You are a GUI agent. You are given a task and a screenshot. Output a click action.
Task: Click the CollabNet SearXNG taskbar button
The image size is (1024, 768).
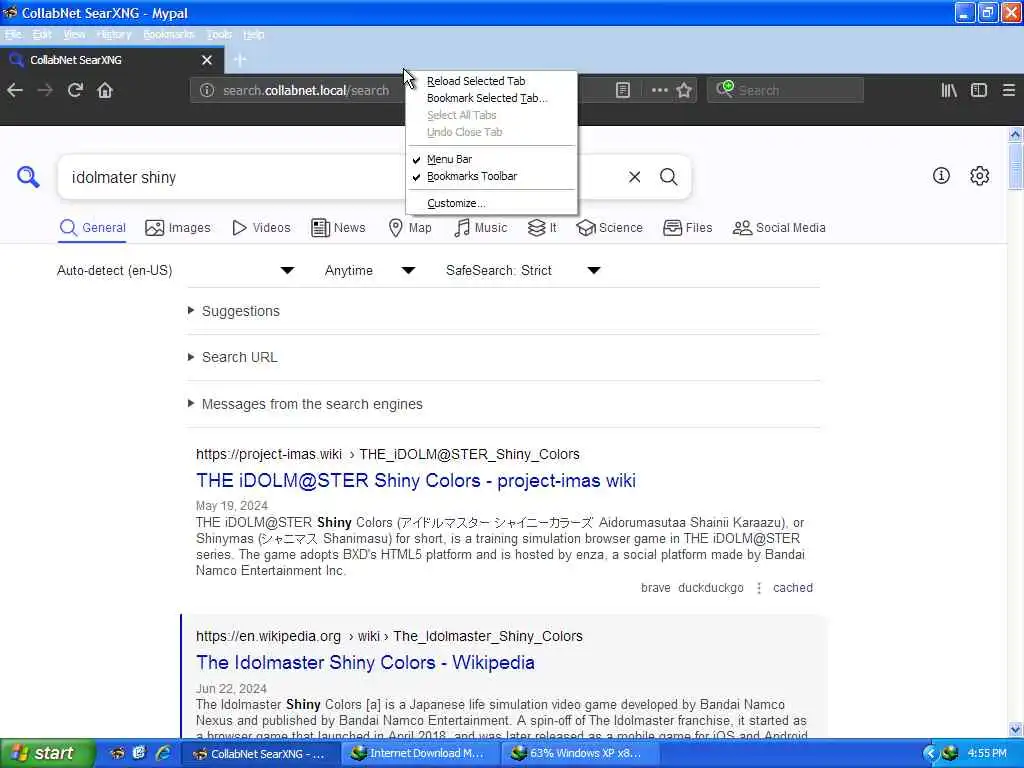(x=259, y=754)
